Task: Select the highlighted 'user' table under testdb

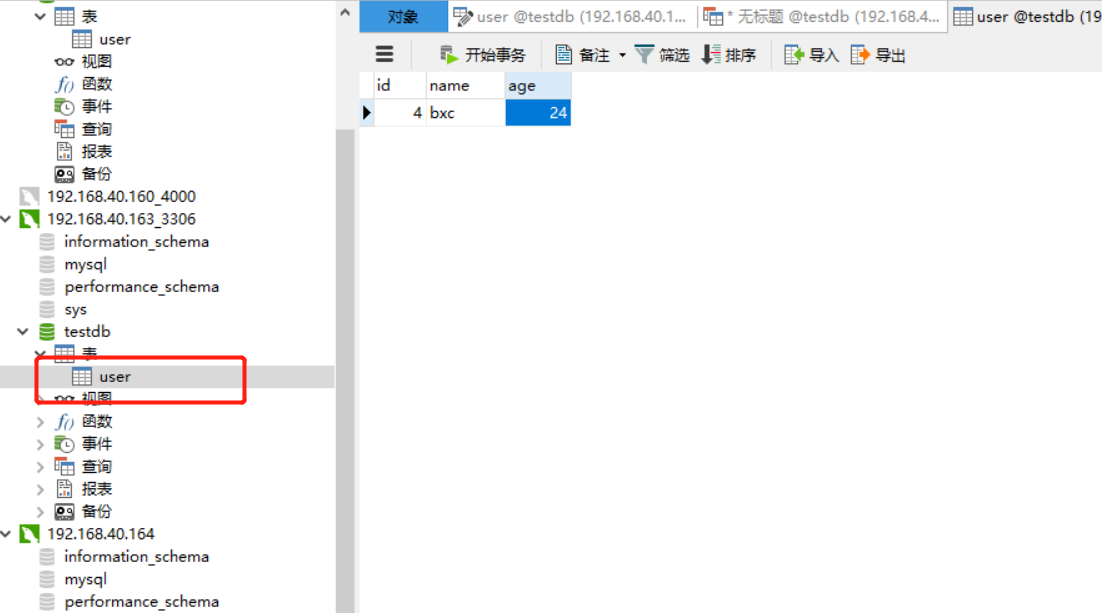Action: point(115,377)
